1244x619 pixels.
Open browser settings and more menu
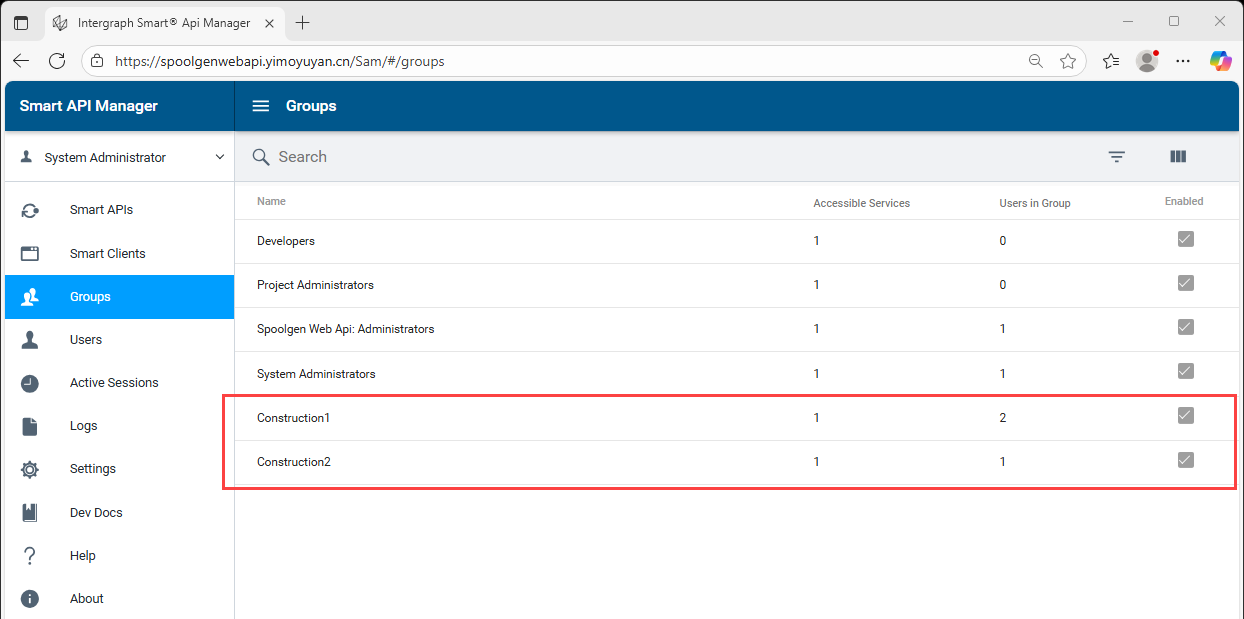coord(1183,61)
